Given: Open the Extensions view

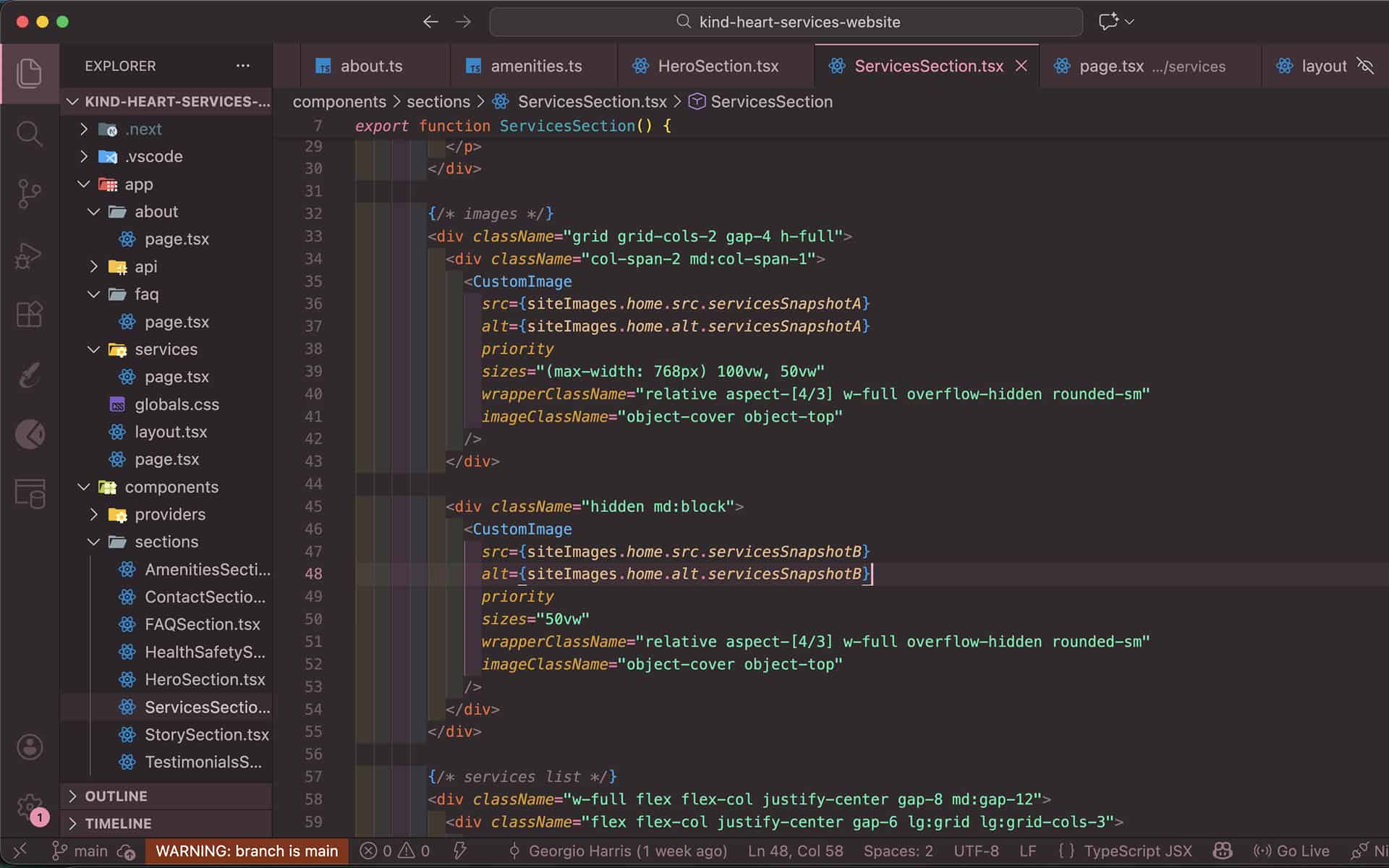Looking at the screenshot, I should point(29,315).
